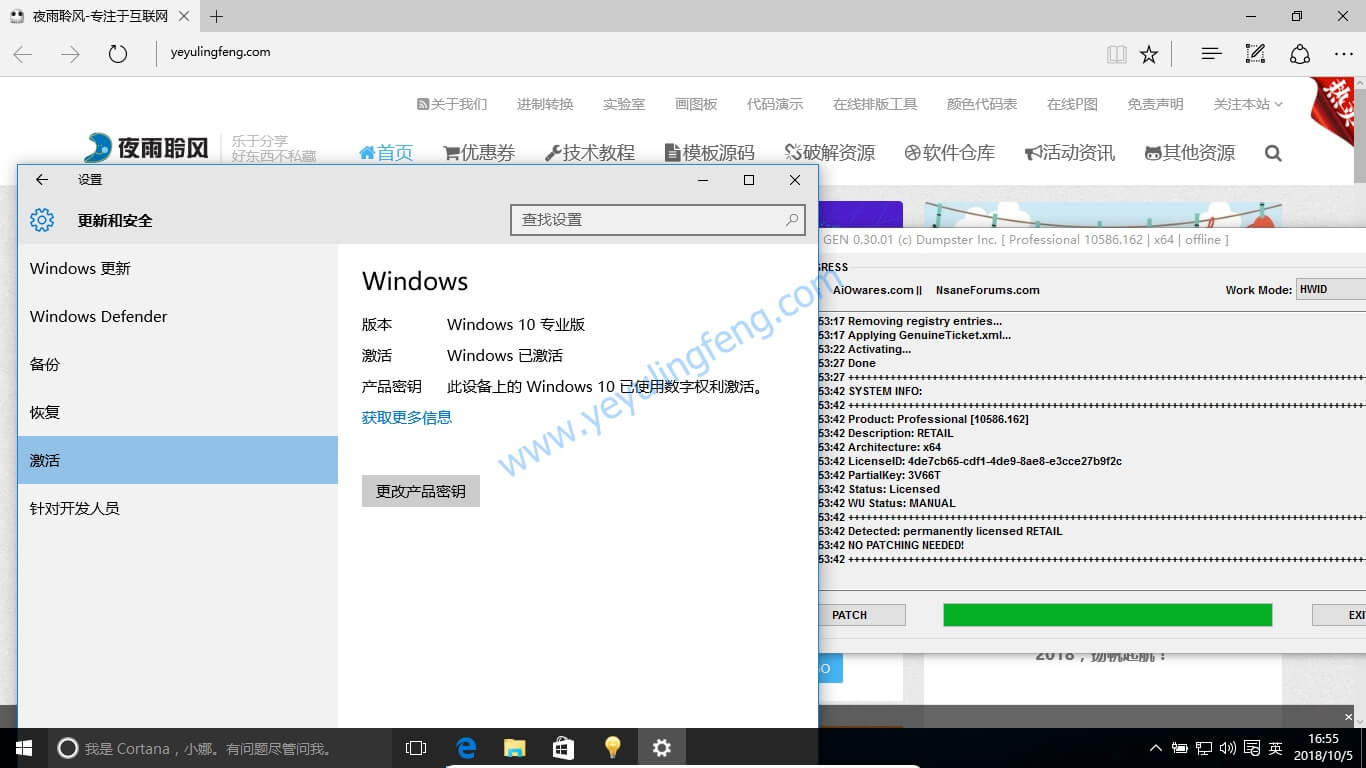Click the 查找设置 search field
This screenshot has width=1366, height=768.
click(657, 220)
